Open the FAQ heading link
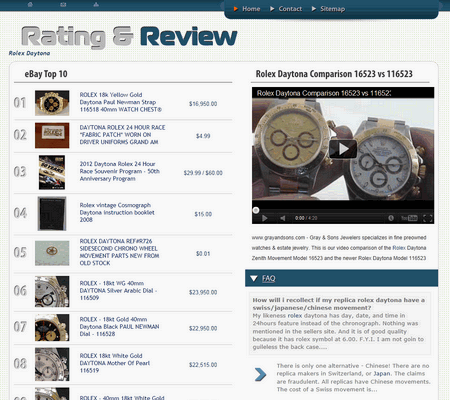 tap(268, 278)
